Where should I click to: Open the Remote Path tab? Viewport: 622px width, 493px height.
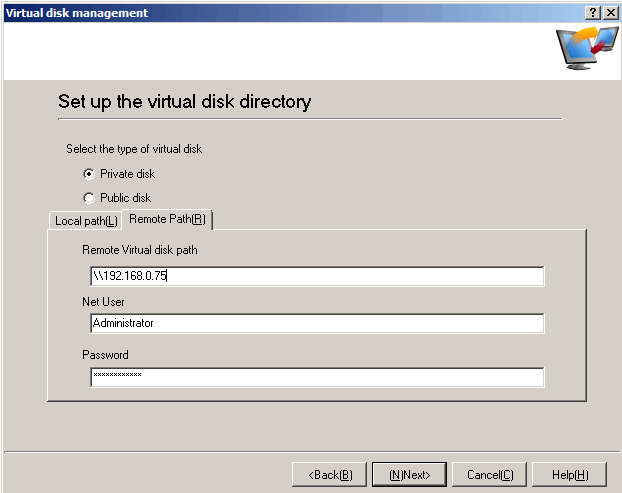click(168, 219)
